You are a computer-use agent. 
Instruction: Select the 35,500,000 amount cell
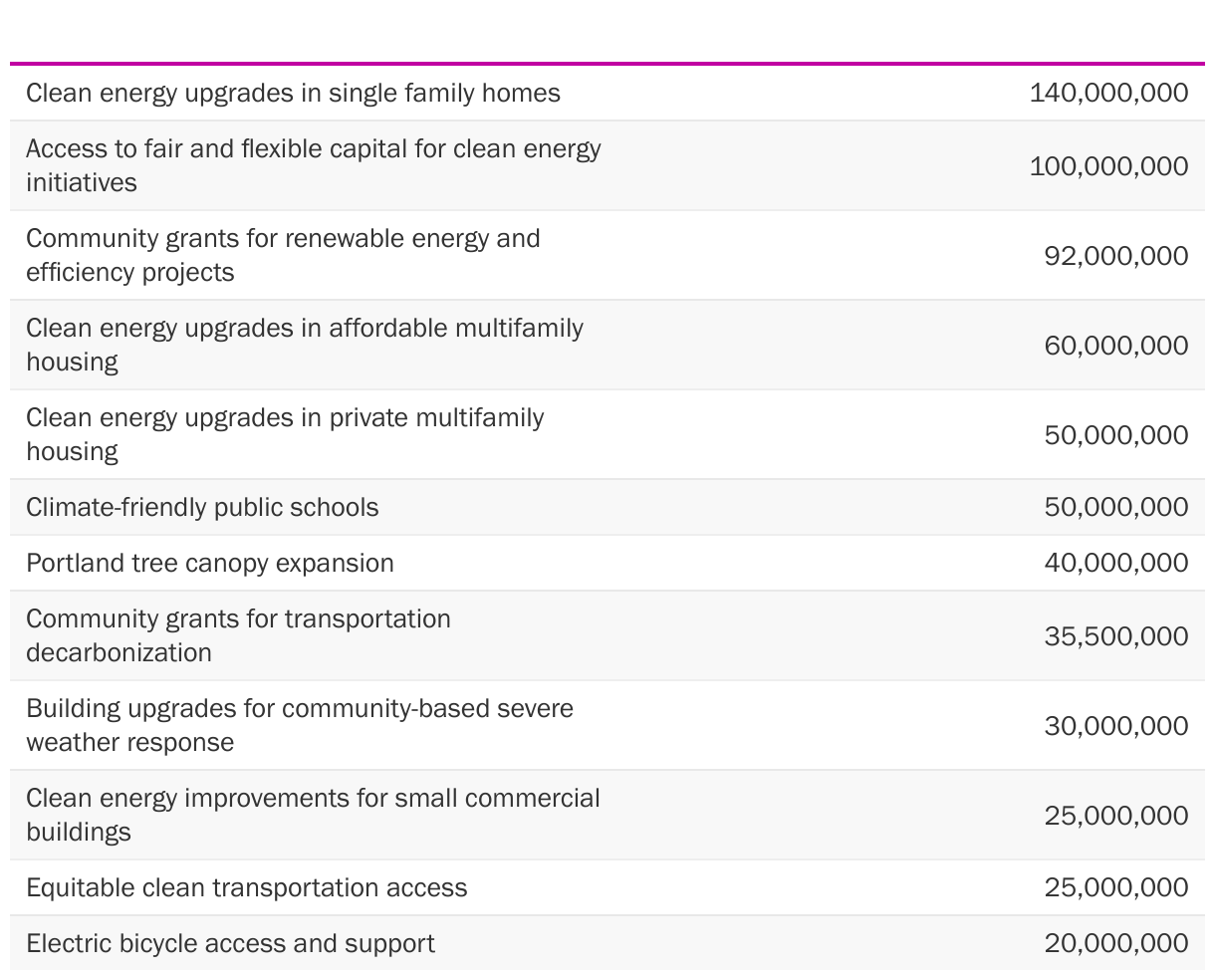tap(1115, 636)
